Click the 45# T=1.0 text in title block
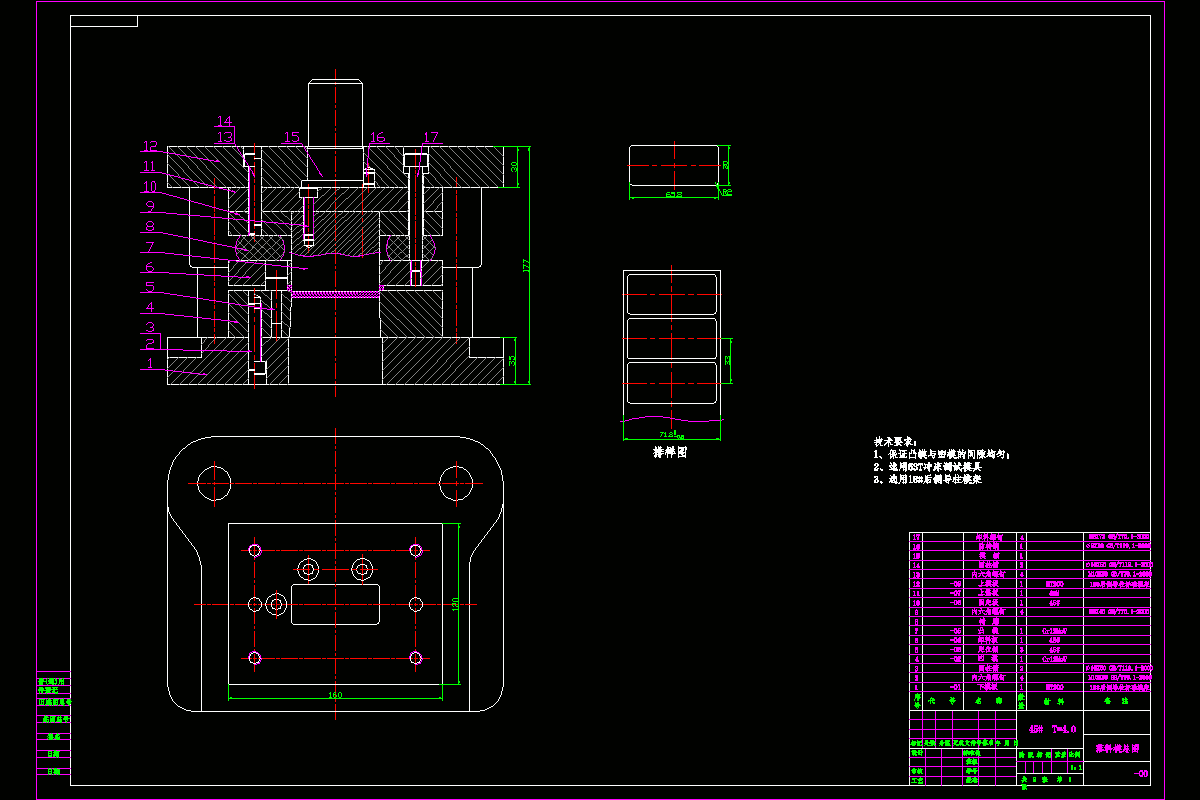Screen dimensions: 1200x800 pyautogui.click(x=1053, y=729)
